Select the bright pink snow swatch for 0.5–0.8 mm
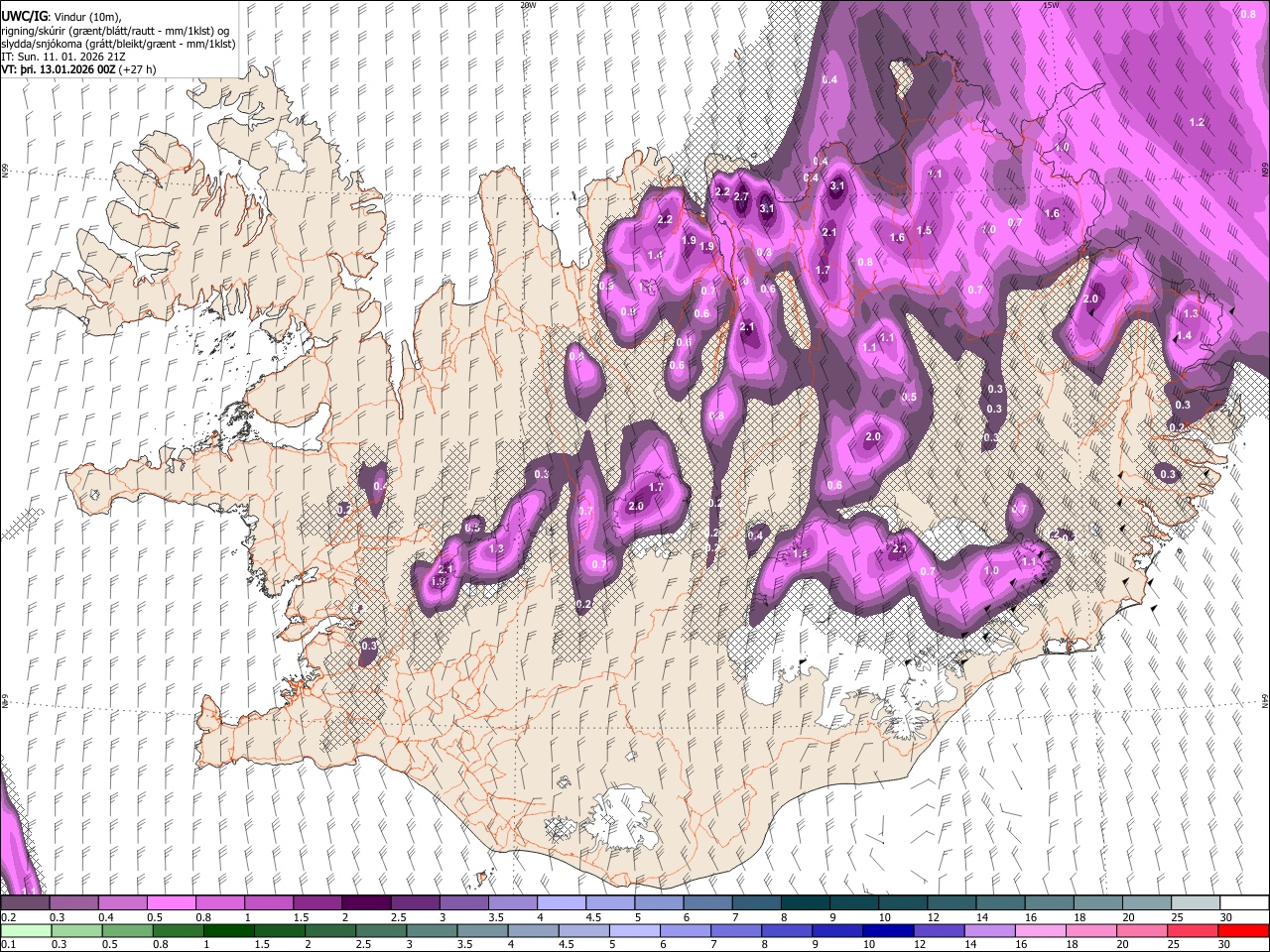1270x952 pixels. [x=171, y=903]
